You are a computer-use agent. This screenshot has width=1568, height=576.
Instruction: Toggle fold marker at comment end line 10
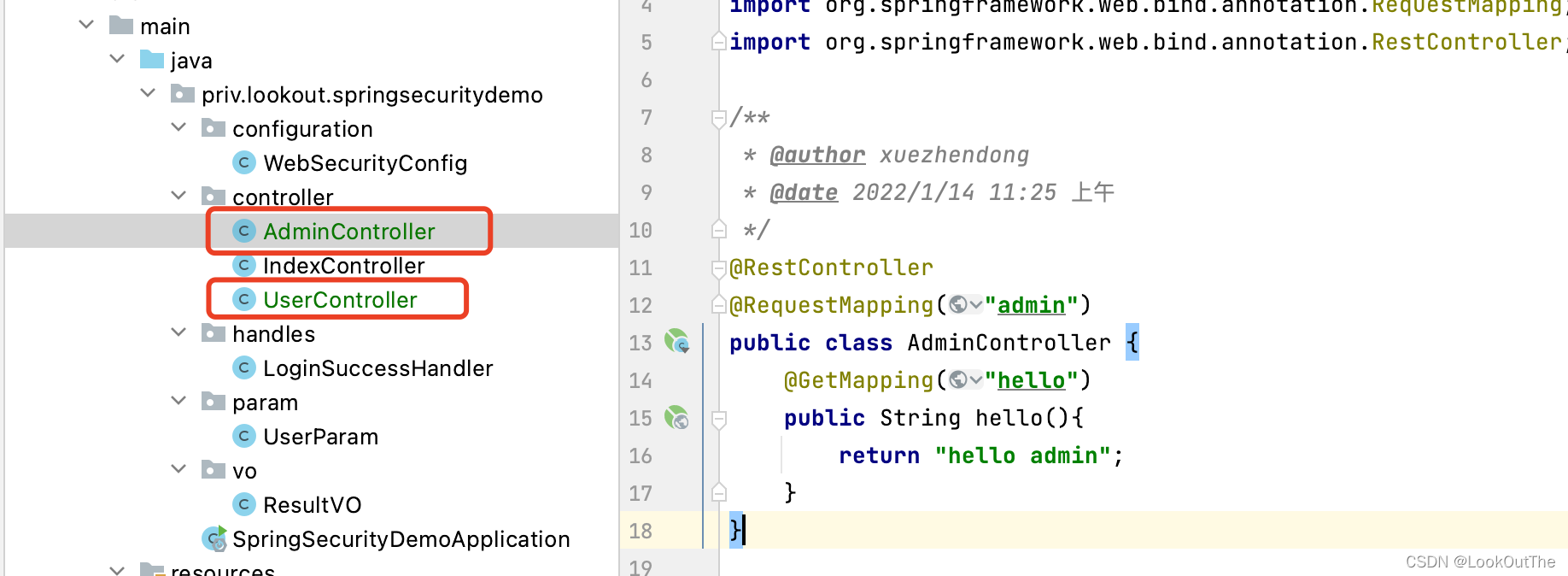pyautogui.click(x=719, y=230)
